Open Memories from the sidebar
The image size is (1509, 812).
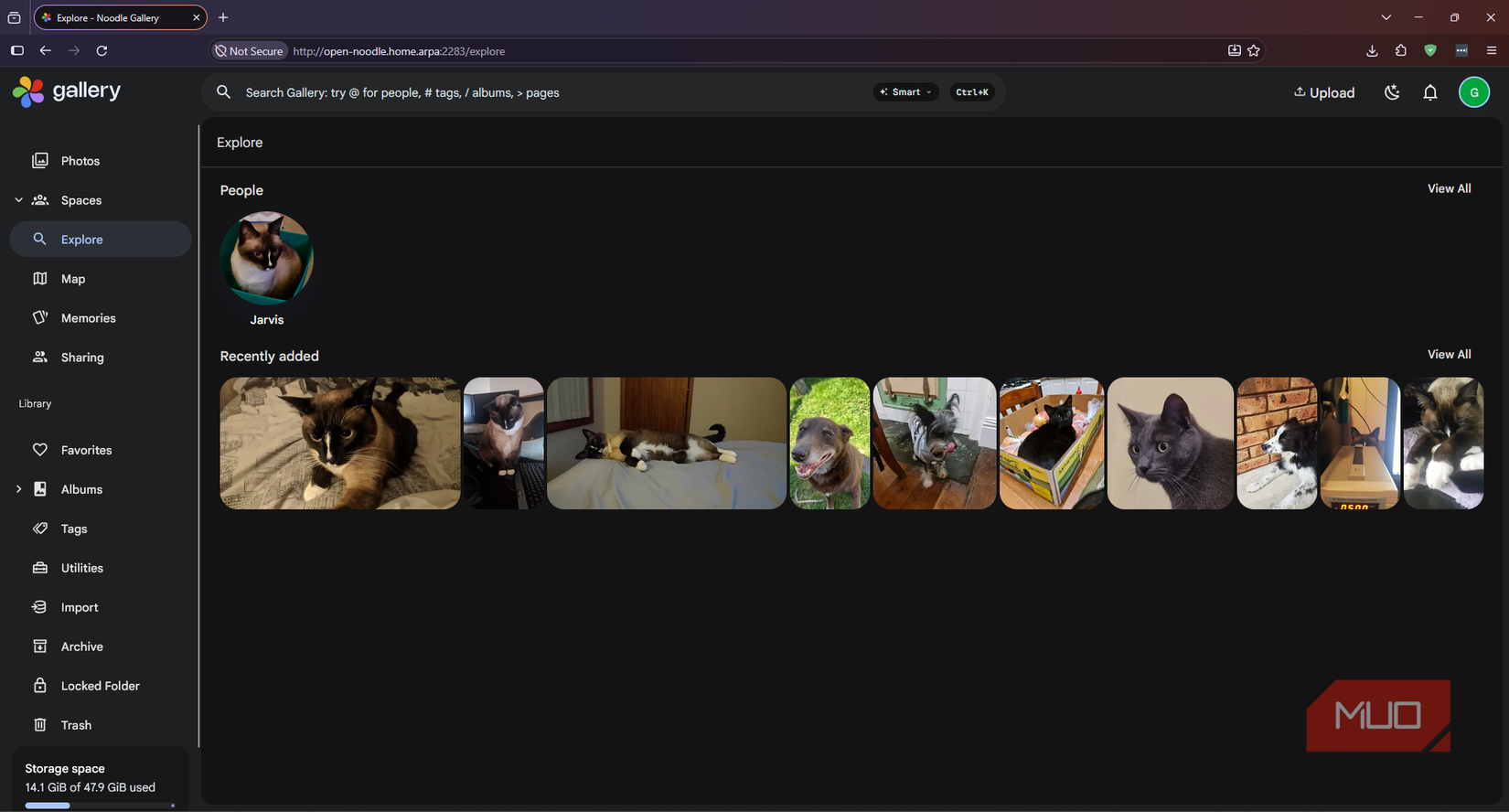pyautogui.click(x=101, y=318)
